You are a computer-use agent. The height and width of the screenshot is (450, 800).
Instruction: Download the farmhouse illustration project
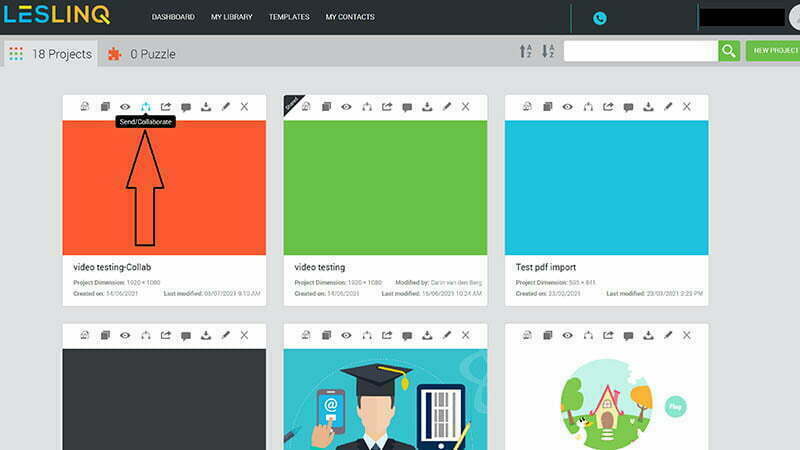(648, 335)
